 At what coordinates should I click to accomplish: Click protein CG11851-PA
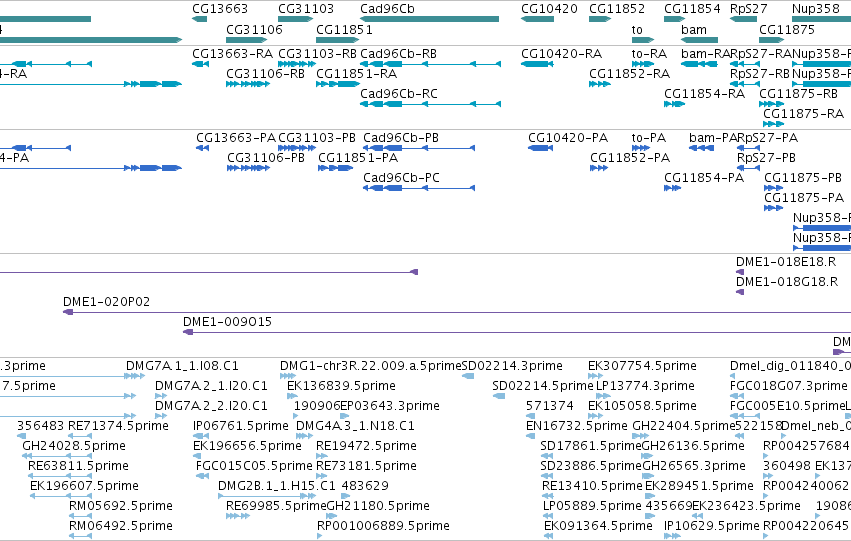pyautogui.click(x=358, y=158)
